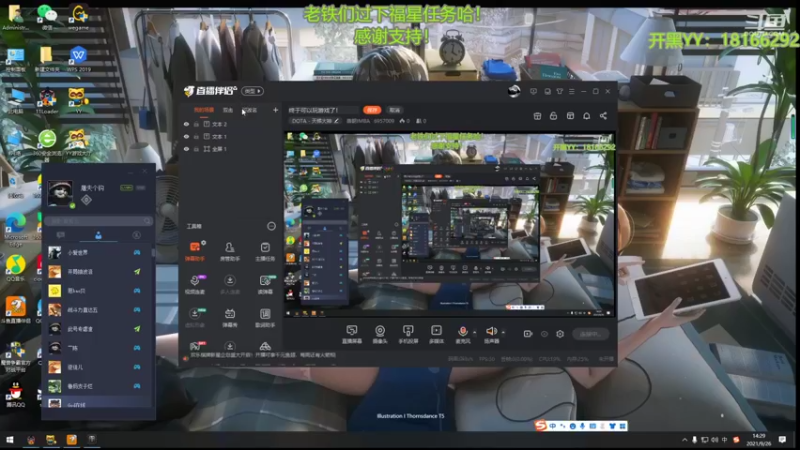This screenshot has width=800, height=450.
Task: Open the orange streaming app taskbar icon
Action: tap(71, 440)
